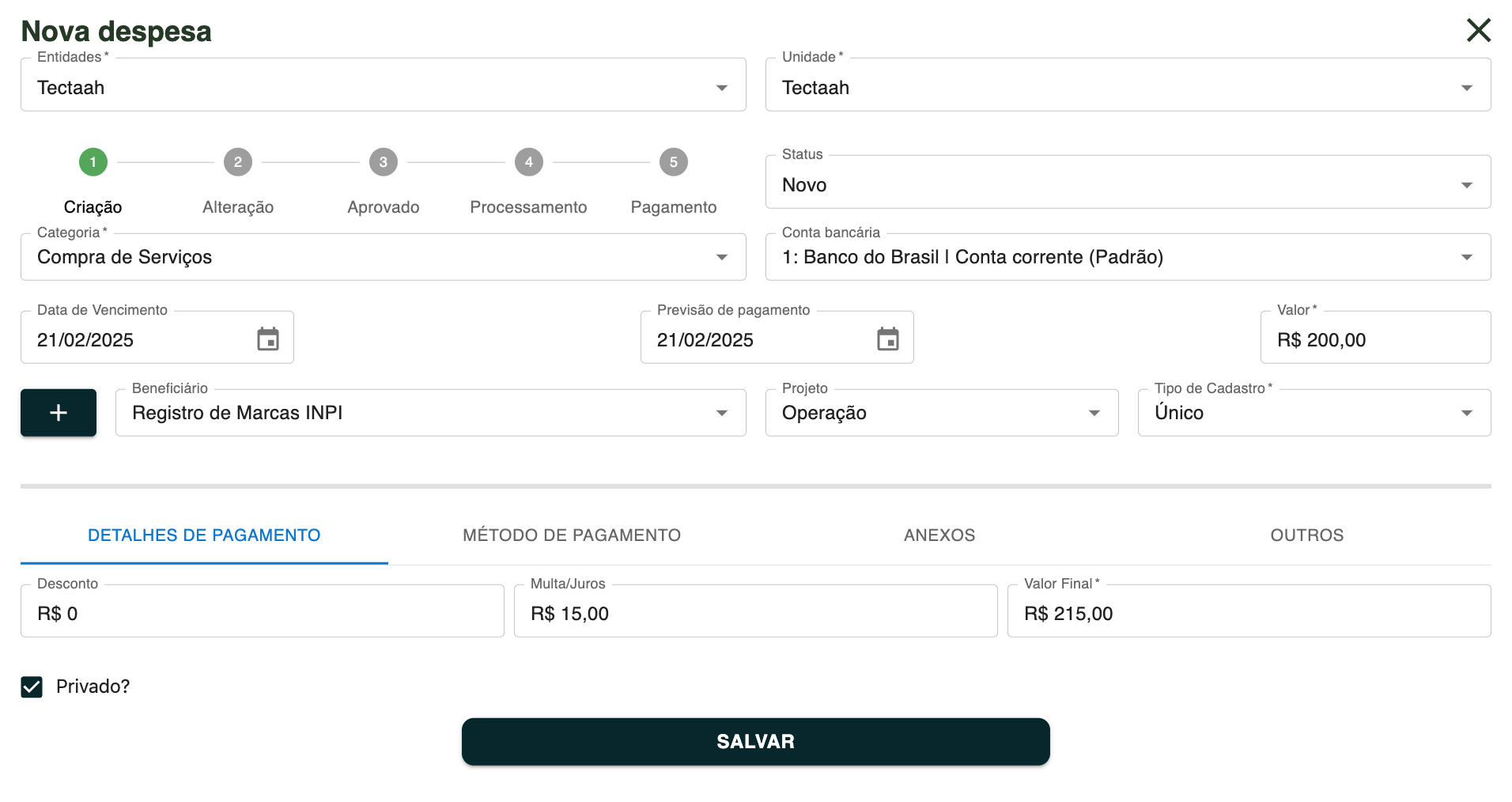1512x802 pixels.
Task: Expand the Categoria dropdown
Action: point(721,257)
